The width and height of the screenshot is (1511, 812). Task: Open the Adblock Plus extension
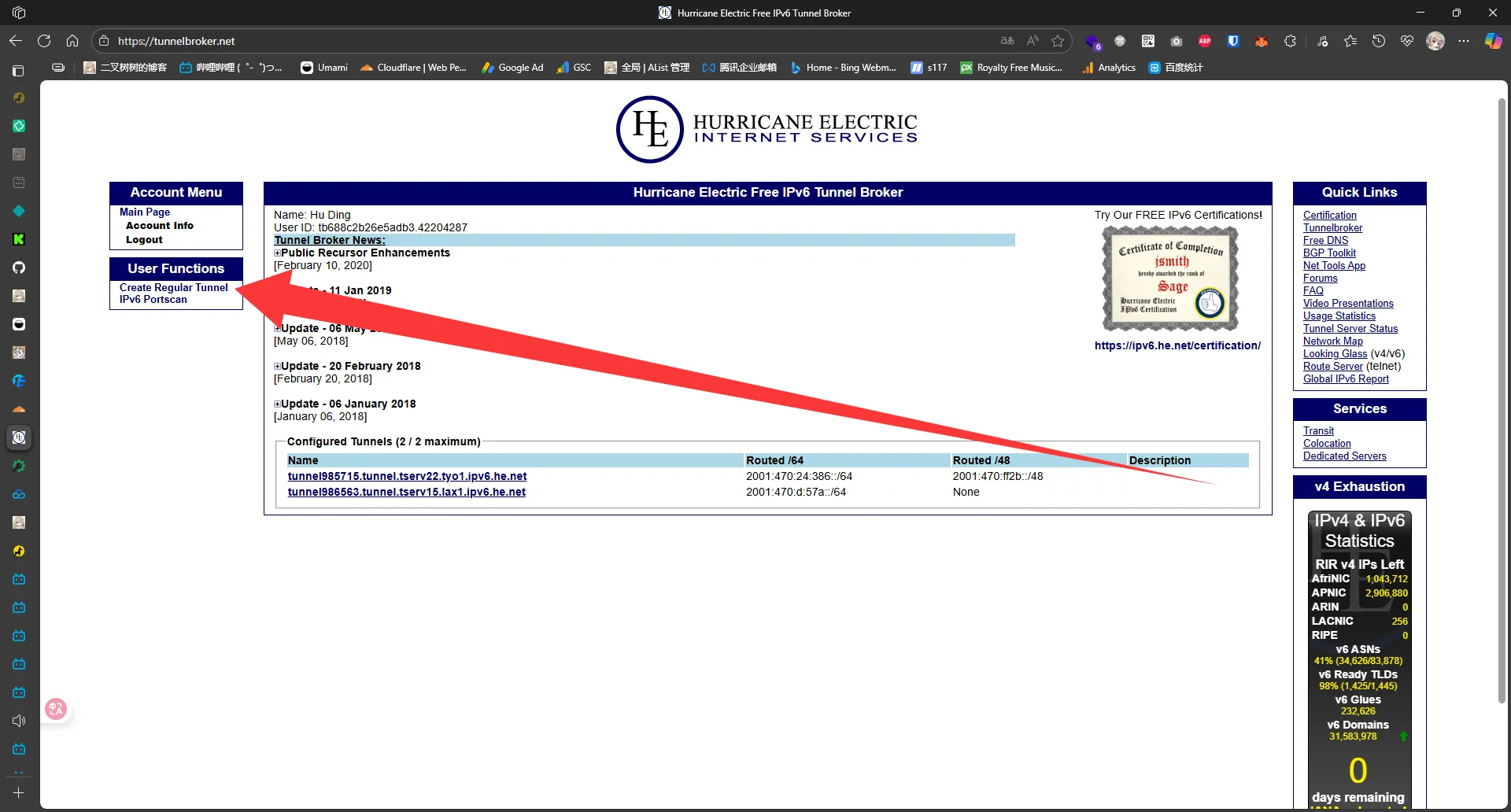(1205, 41)
